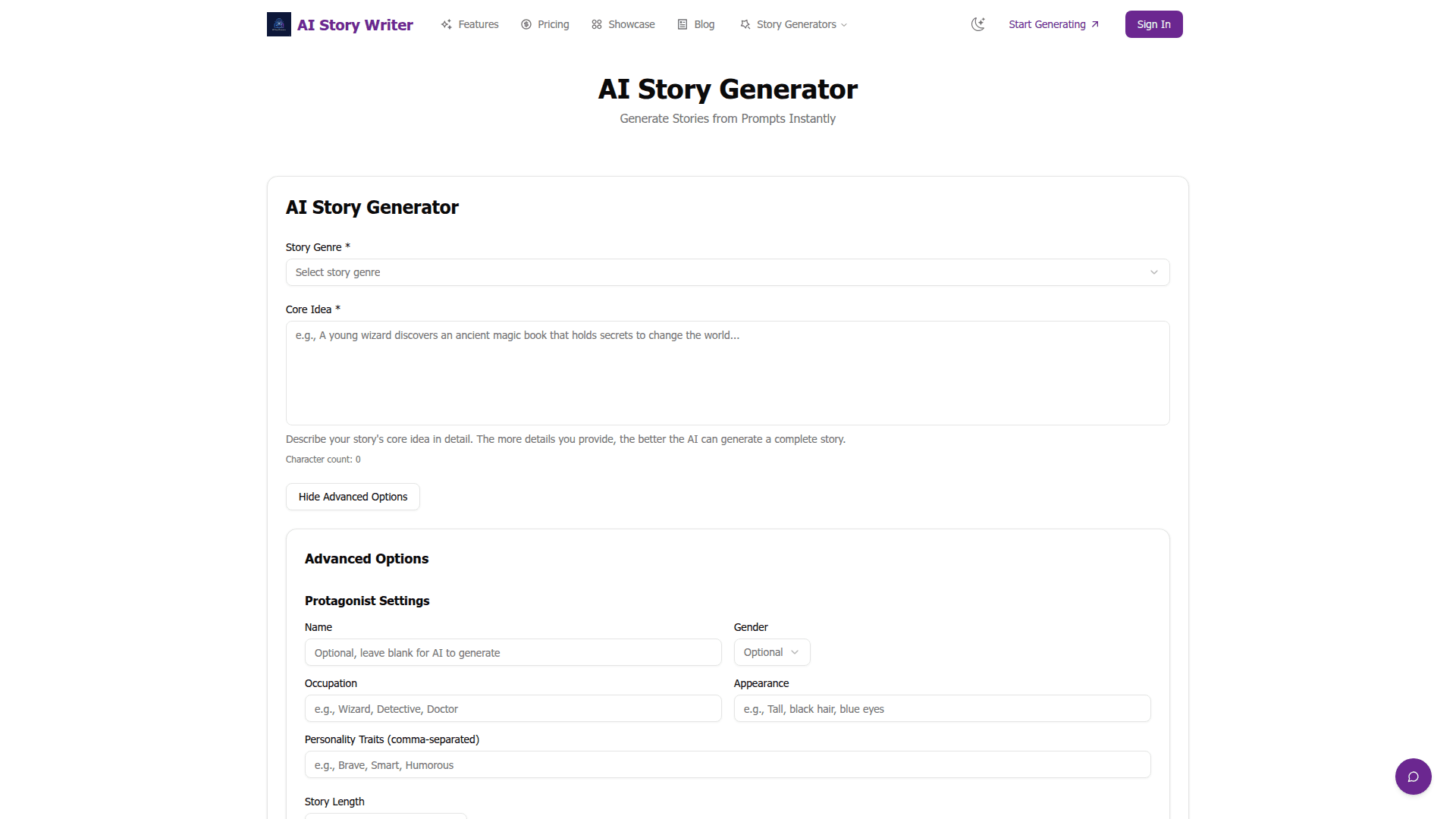Click the Pricing circle icon
Viewport: 1456px width, 819px height.
pyautogui.click(x=526, y=24)
